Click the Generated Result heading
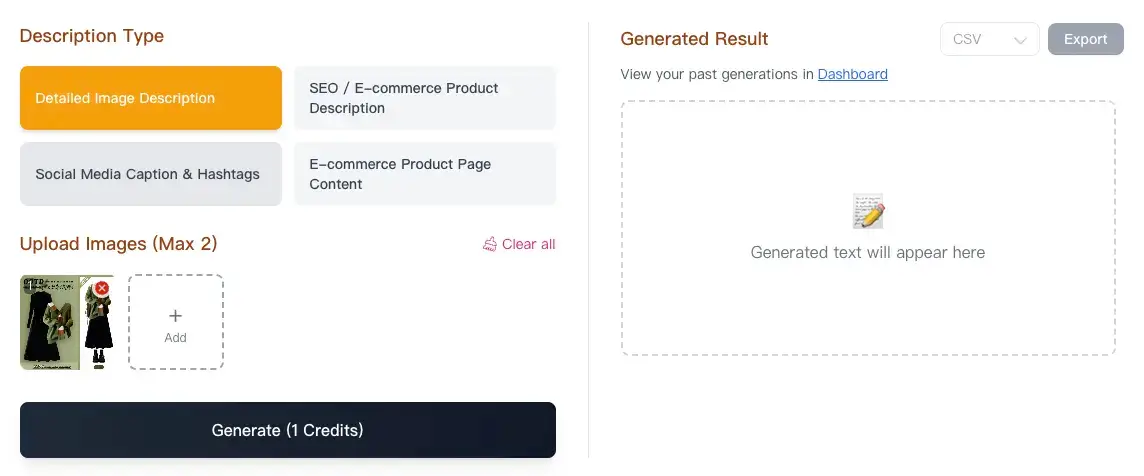Screen dimensions: 1144x476 [694, 39]
